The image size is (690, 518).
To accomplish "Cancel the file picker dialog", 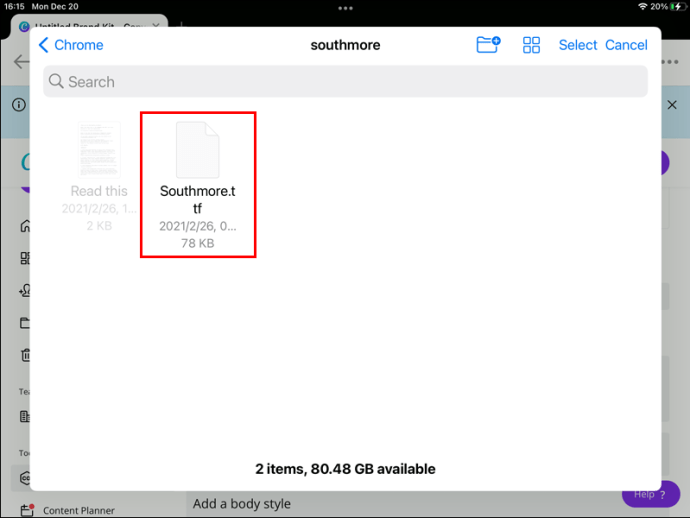I will click(626, 45).
